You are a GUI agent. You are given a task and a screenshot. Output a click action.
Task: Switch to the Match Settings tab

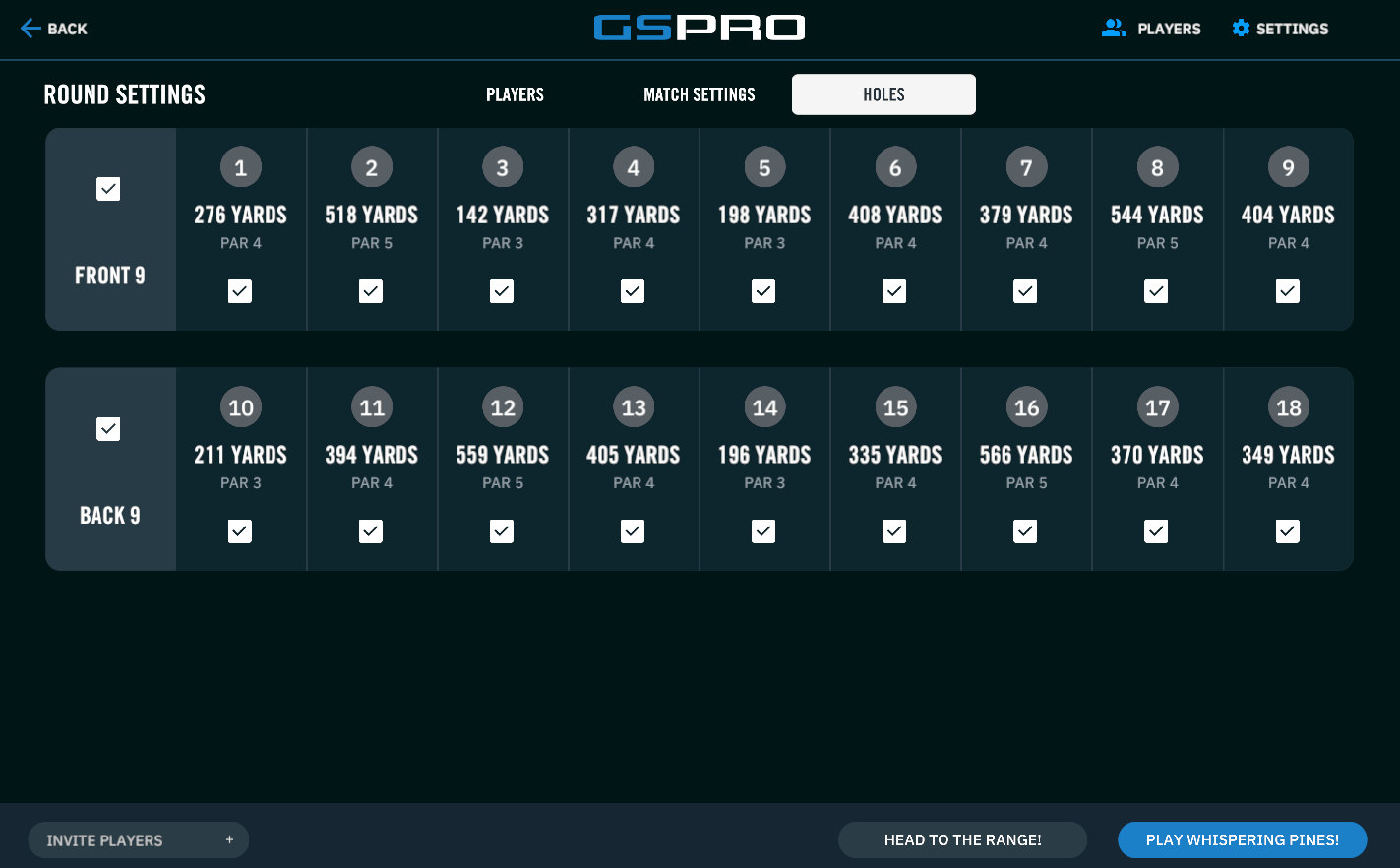(x=700, y=94)
